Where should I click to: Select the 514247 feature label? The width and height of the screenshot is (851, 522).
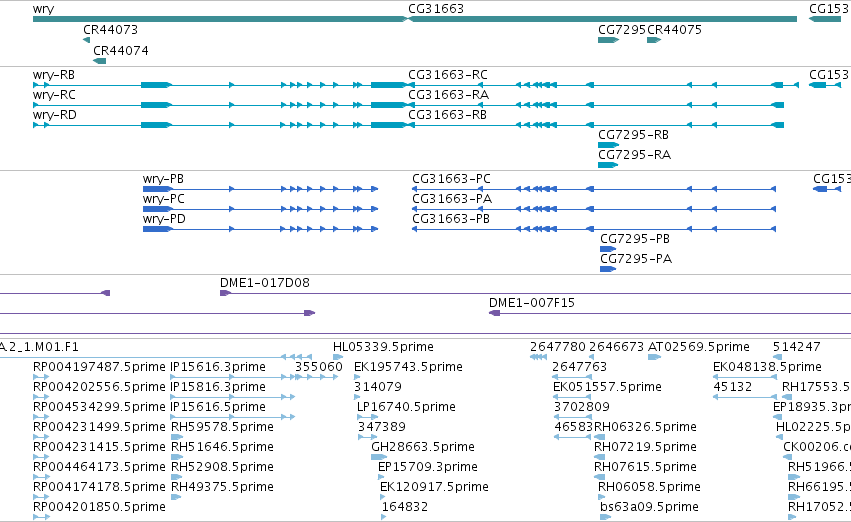tap(797, 347)
